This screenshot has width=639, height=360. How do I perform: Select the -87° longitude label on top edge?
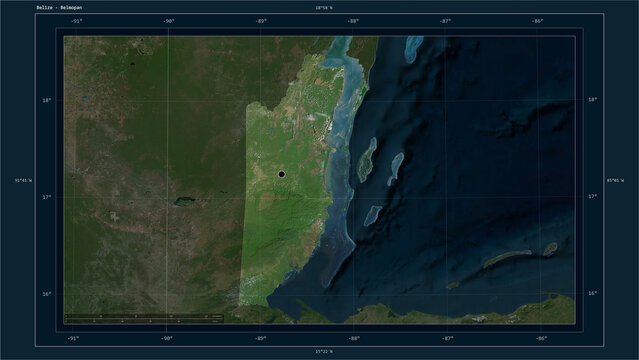(x=445, y=21)
